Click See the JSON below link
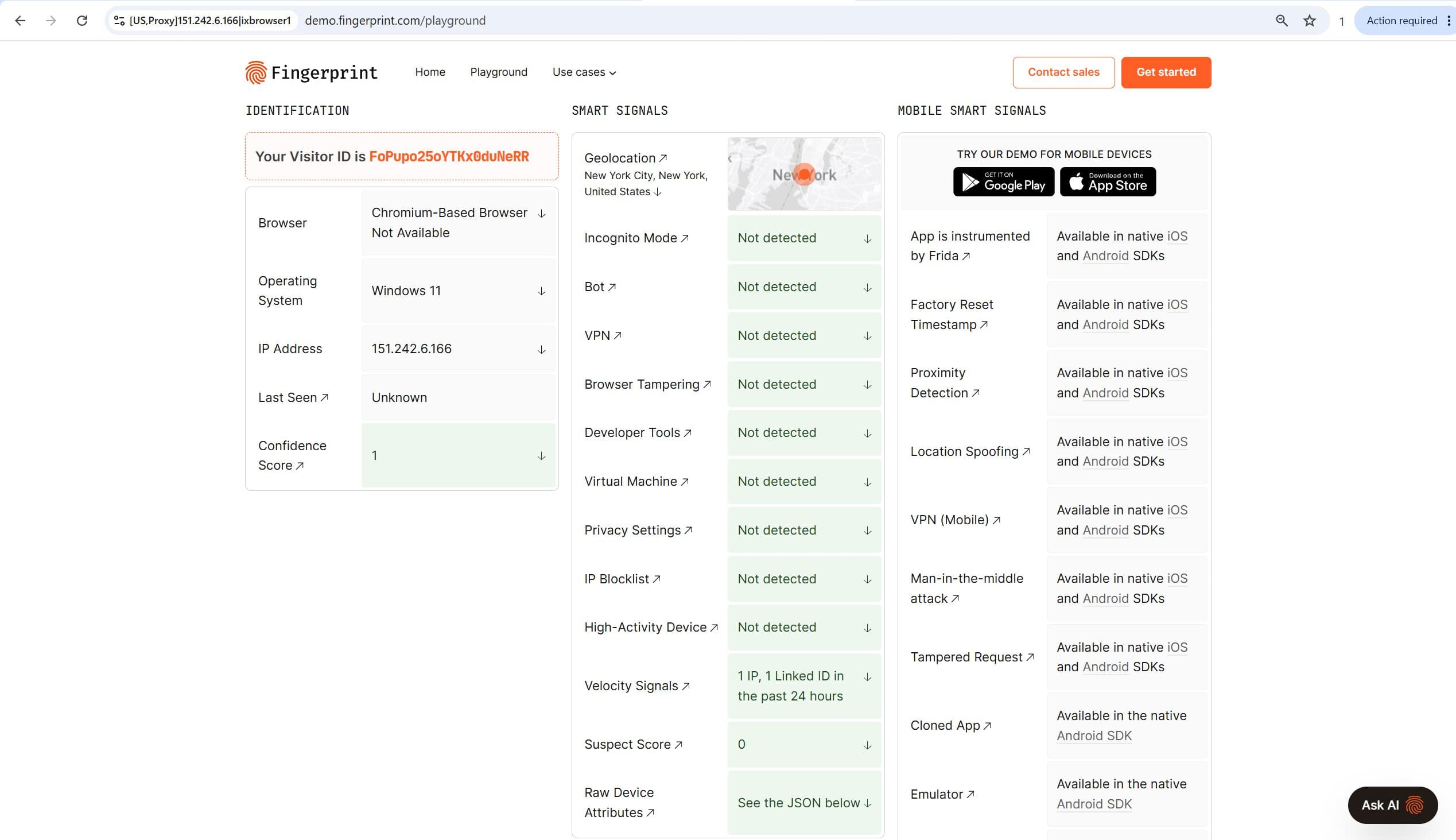The image size is (1456, 840). pos(805,803)
